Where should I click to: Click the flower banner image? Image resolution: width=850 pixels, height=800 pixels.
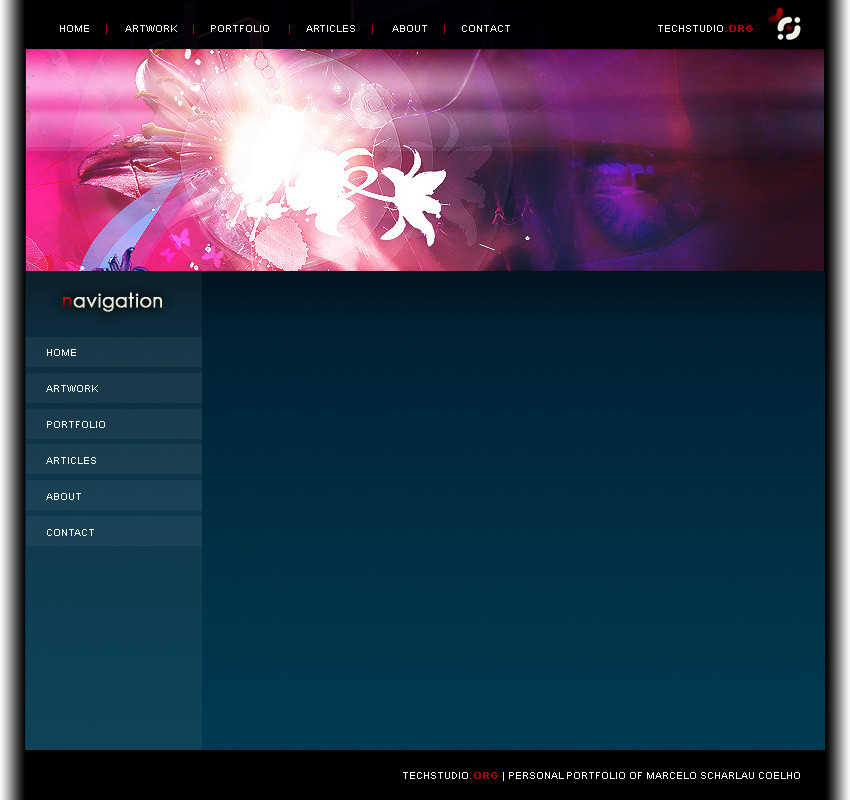pos(425,160)
